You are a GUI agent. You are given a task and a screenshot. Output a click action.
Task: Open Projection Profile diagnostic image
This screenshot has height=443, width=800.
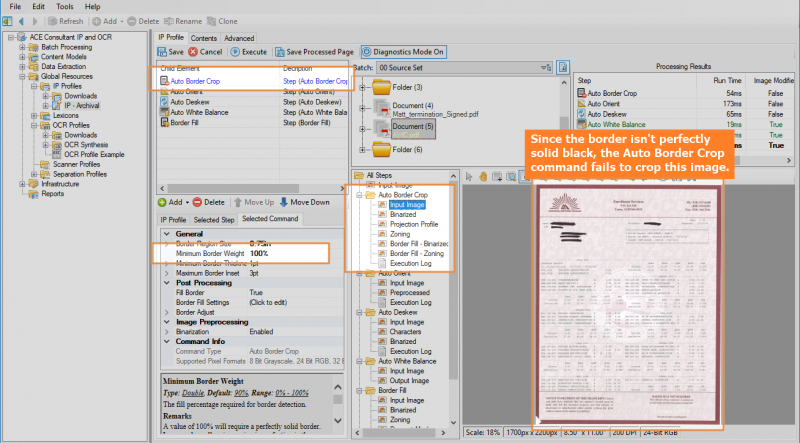pos(414,224)
